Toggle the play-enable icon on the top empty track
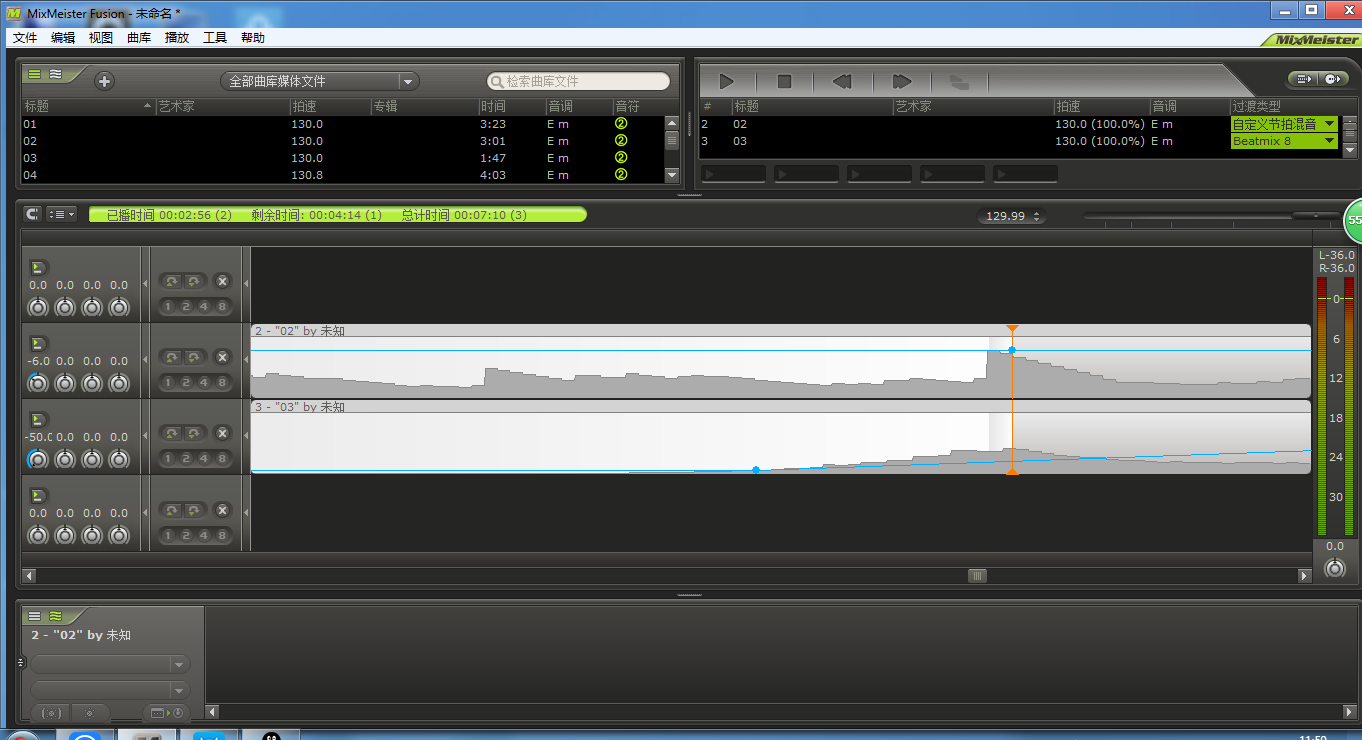The width and height of the screenshot is (1362, 740). click(38, 267)
